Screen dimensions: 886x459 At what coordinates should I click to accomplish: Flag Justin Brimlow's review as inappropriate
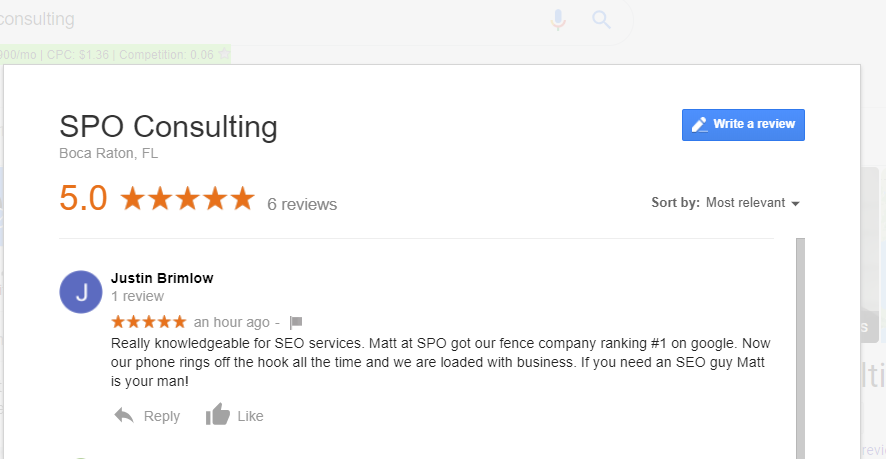coord(296,322)
